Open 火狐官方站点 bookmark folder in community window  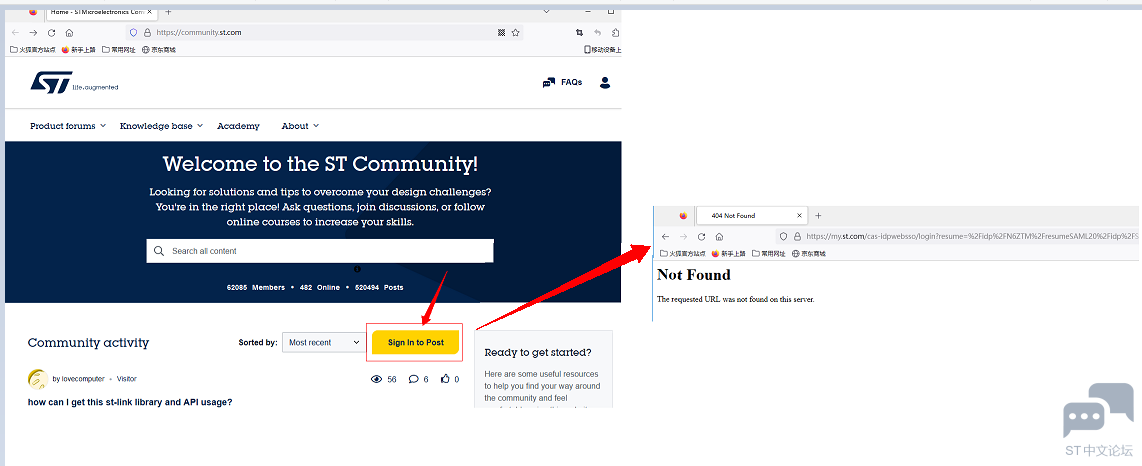(33, 50)
